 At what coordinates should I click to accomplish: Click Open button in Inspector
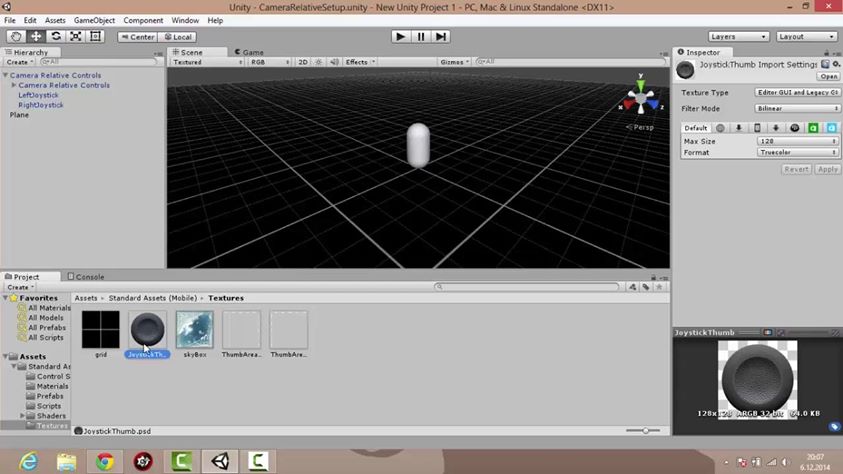point(828,76)
